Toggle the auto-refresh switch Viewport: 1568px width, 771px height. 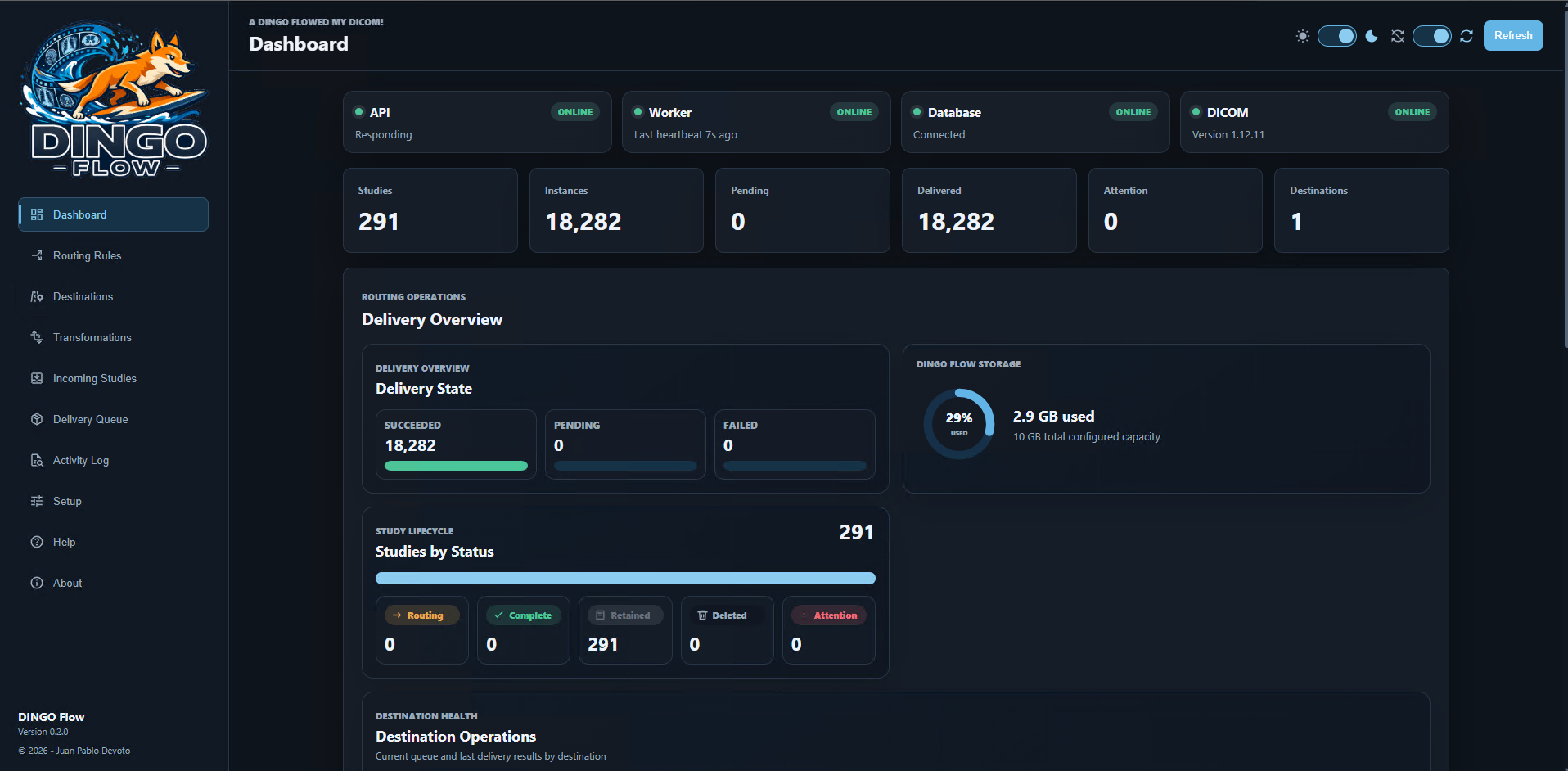[1432, 36]
